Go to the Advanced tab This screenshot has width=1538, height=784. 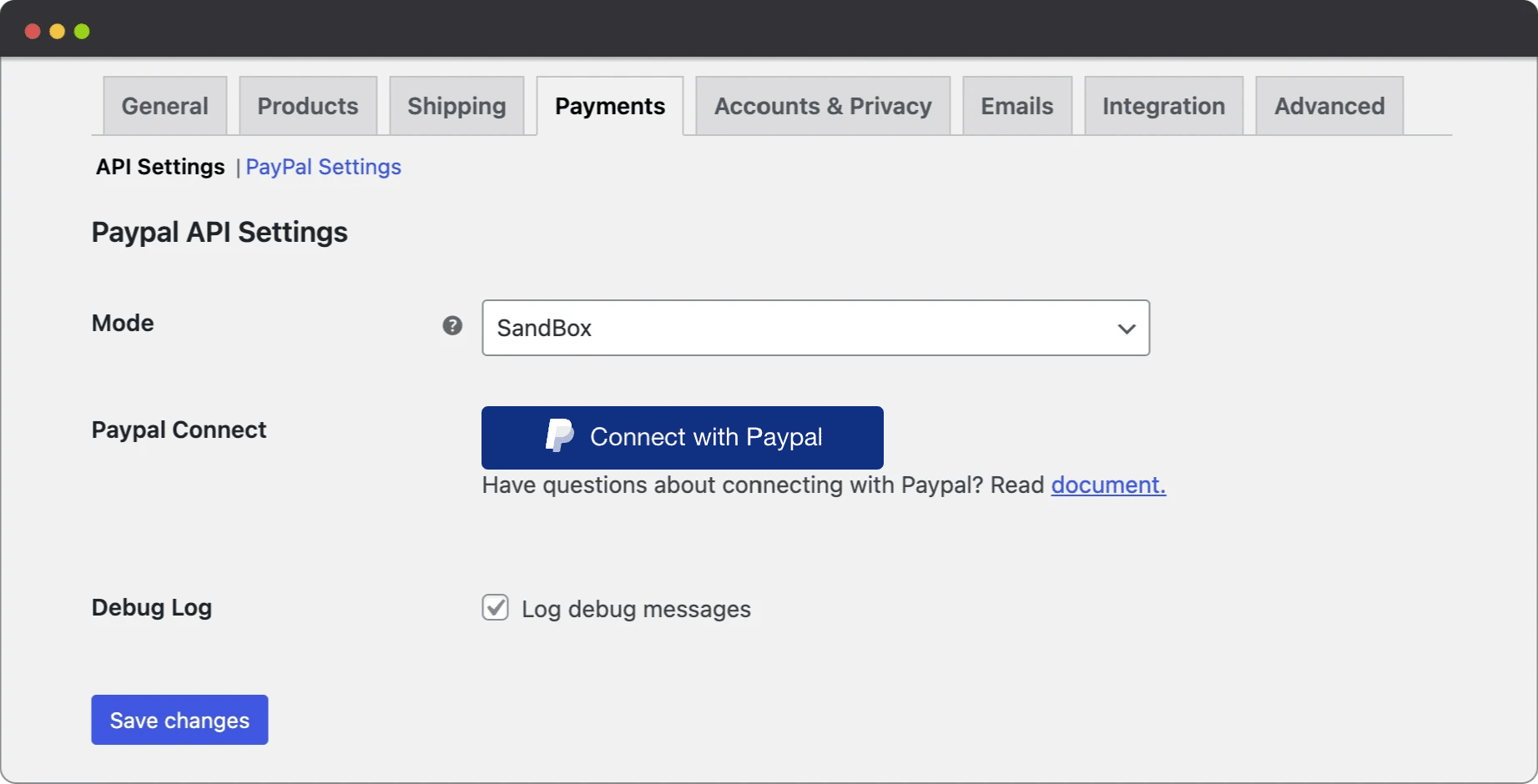[1329, 106]
